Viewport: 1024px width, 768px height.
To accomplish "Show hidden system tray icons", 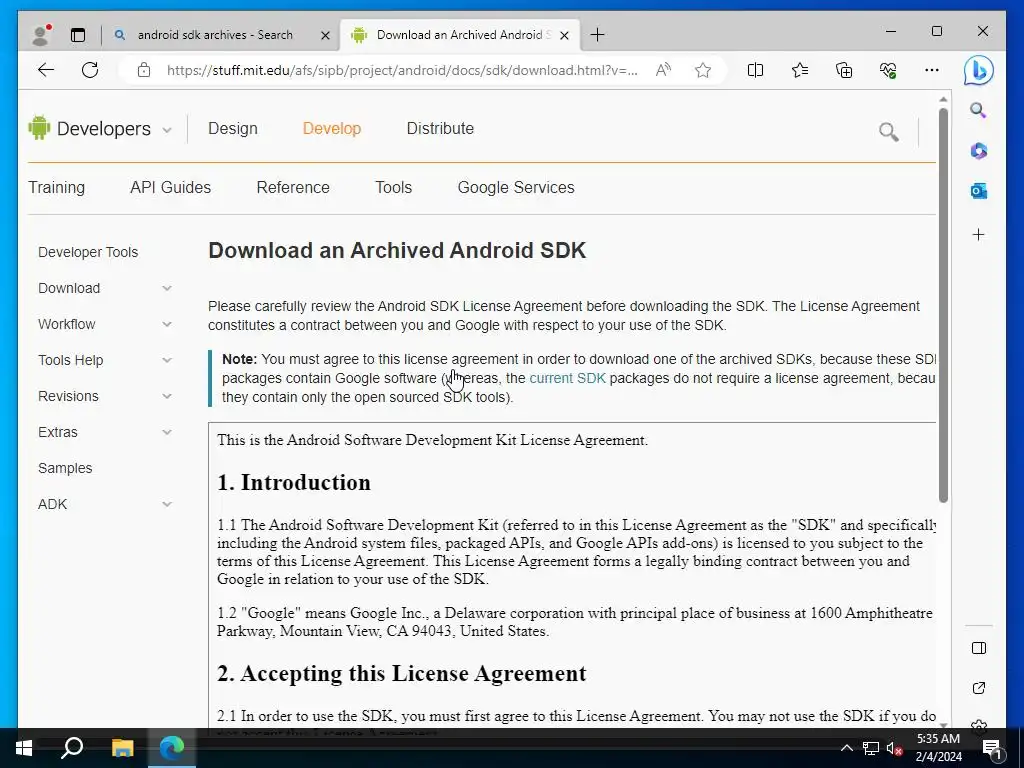I will pyautogui.click(x=846, y=748).
